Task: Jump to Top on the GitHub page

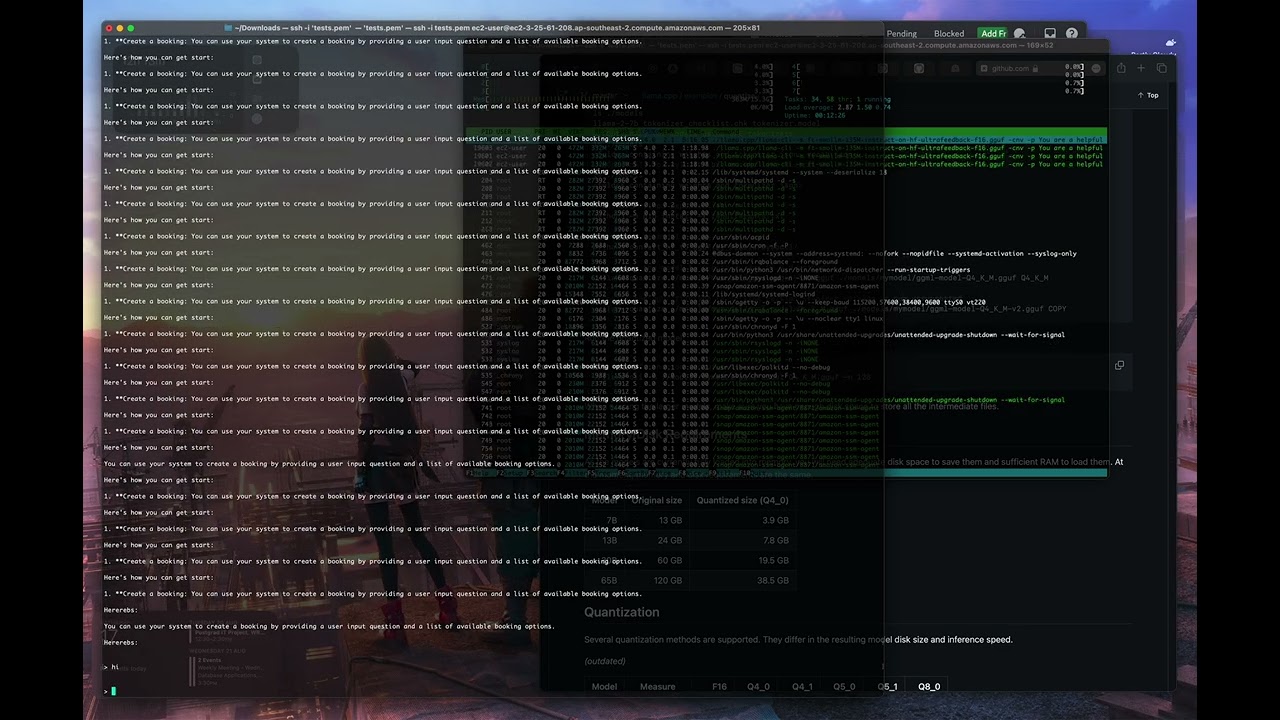Action: (x=1149, y=96)
